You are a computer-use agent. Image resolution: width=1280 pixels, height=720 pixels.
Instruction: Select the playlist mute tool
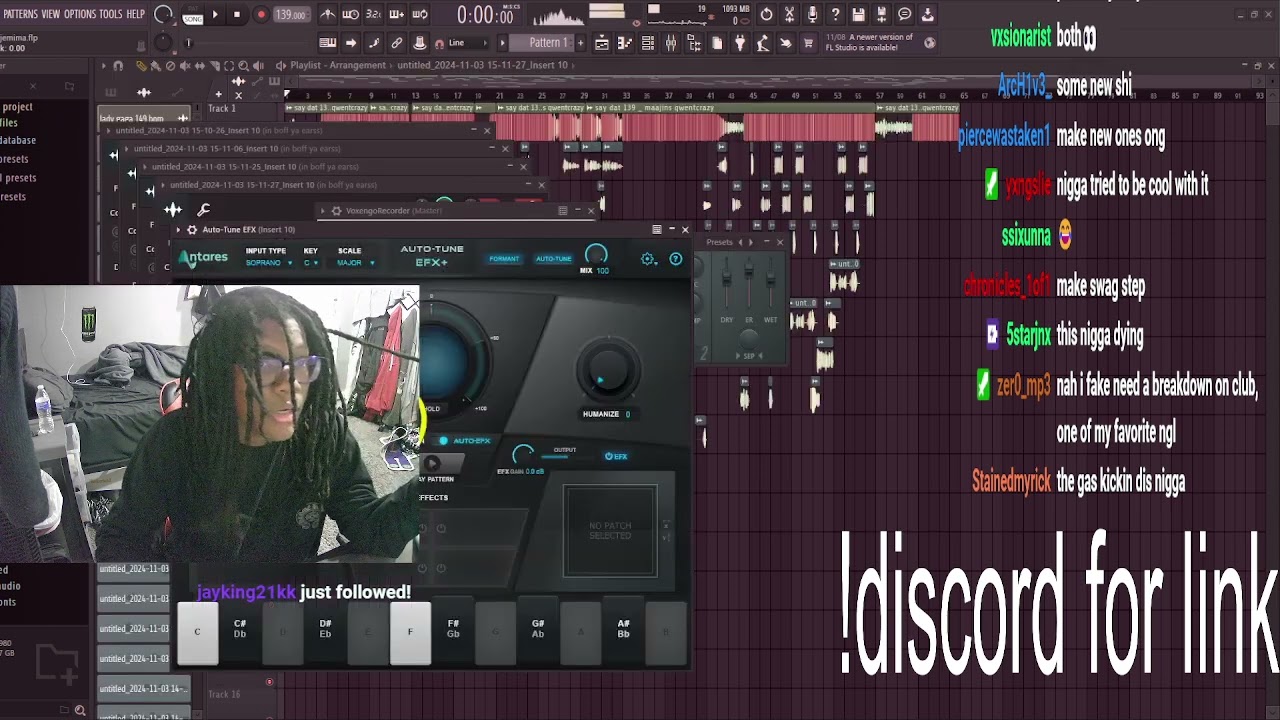tap(184, 65)
